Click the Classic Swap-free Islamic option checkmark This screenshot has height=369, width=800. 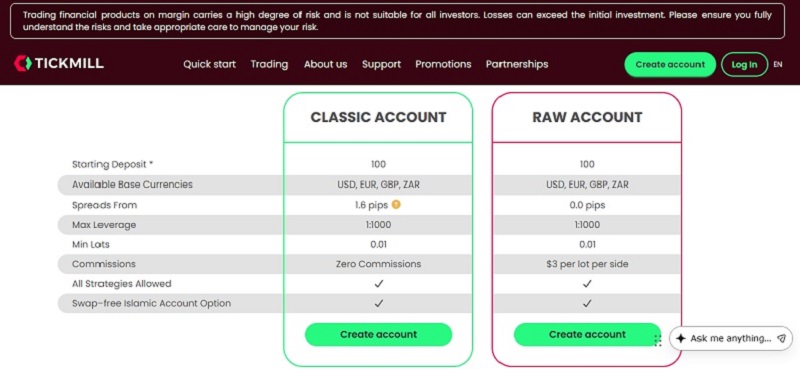(x=379, y=303)
